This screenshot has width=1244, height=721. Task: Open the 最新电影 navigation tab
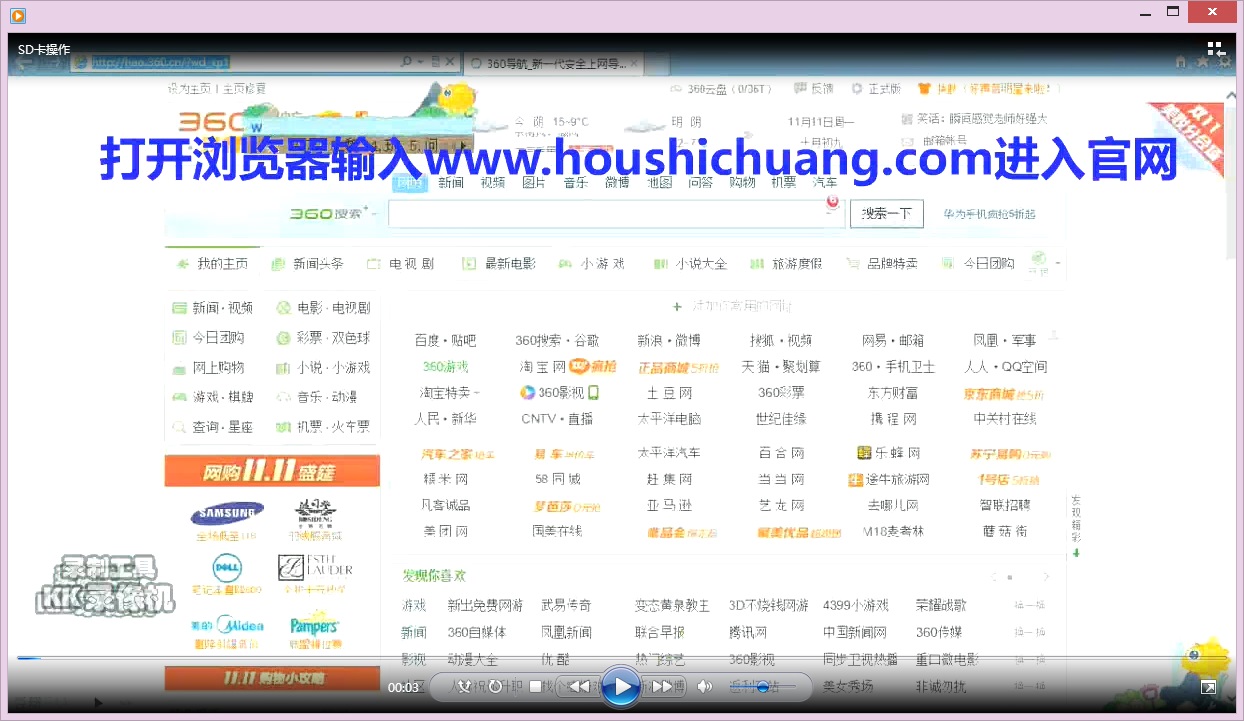coord(499,264)
